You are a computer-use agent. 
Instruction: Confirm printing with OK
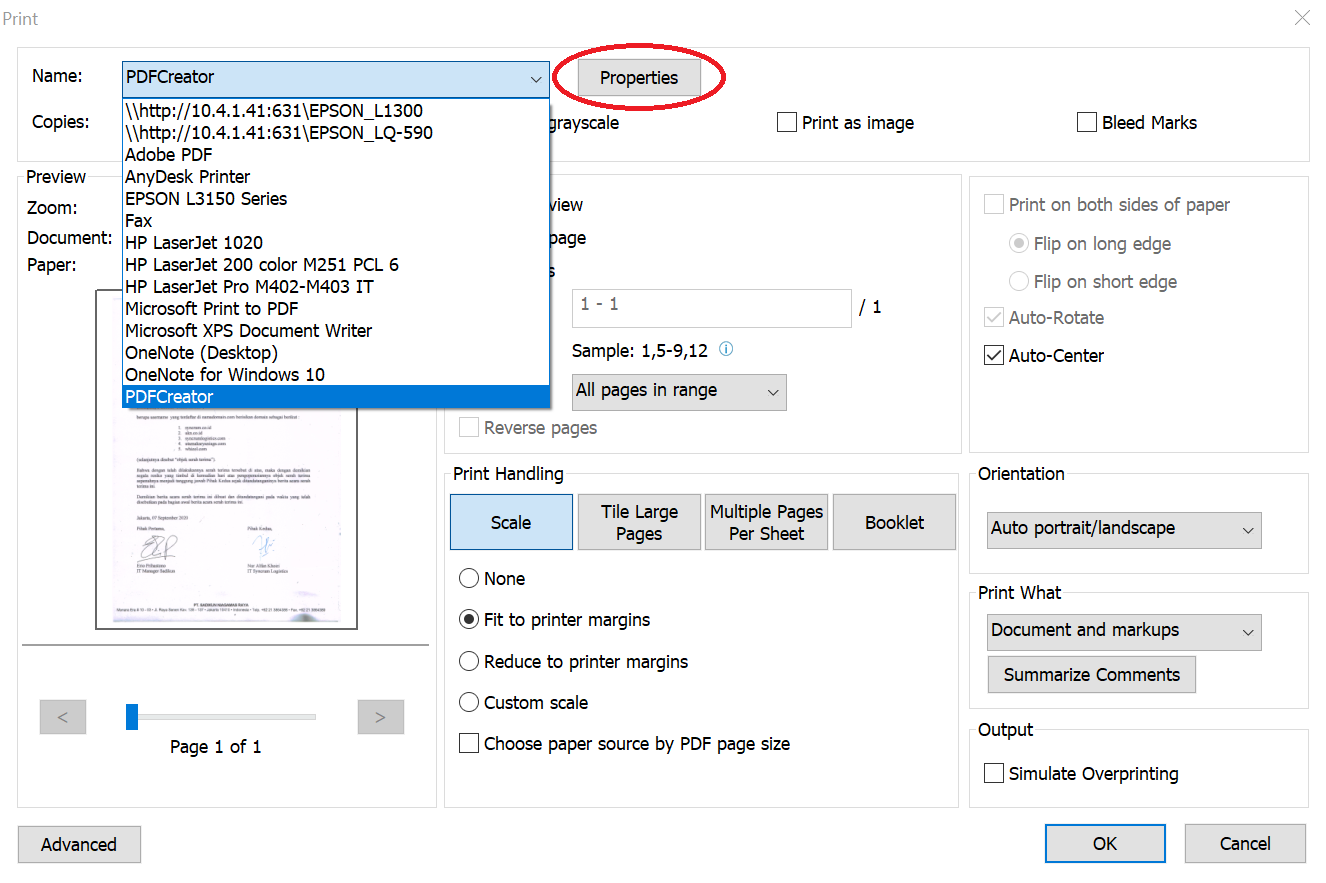[1105, 844]
